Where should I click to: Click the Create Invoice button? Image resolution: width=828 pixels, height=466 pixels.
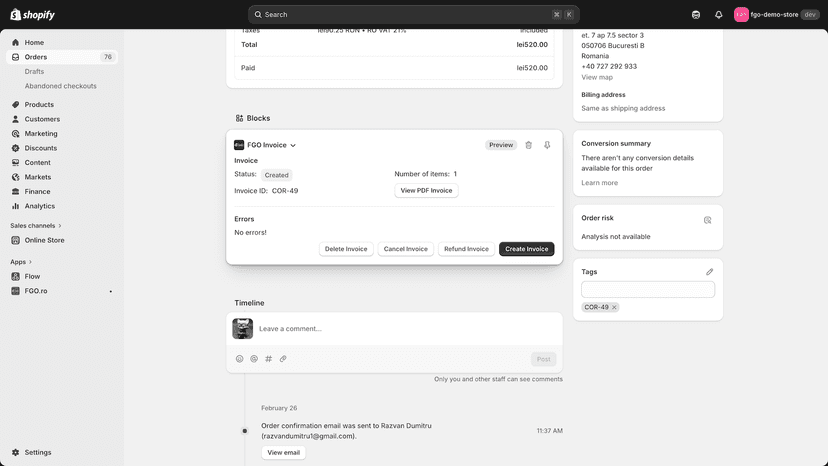tap(526, 249)
